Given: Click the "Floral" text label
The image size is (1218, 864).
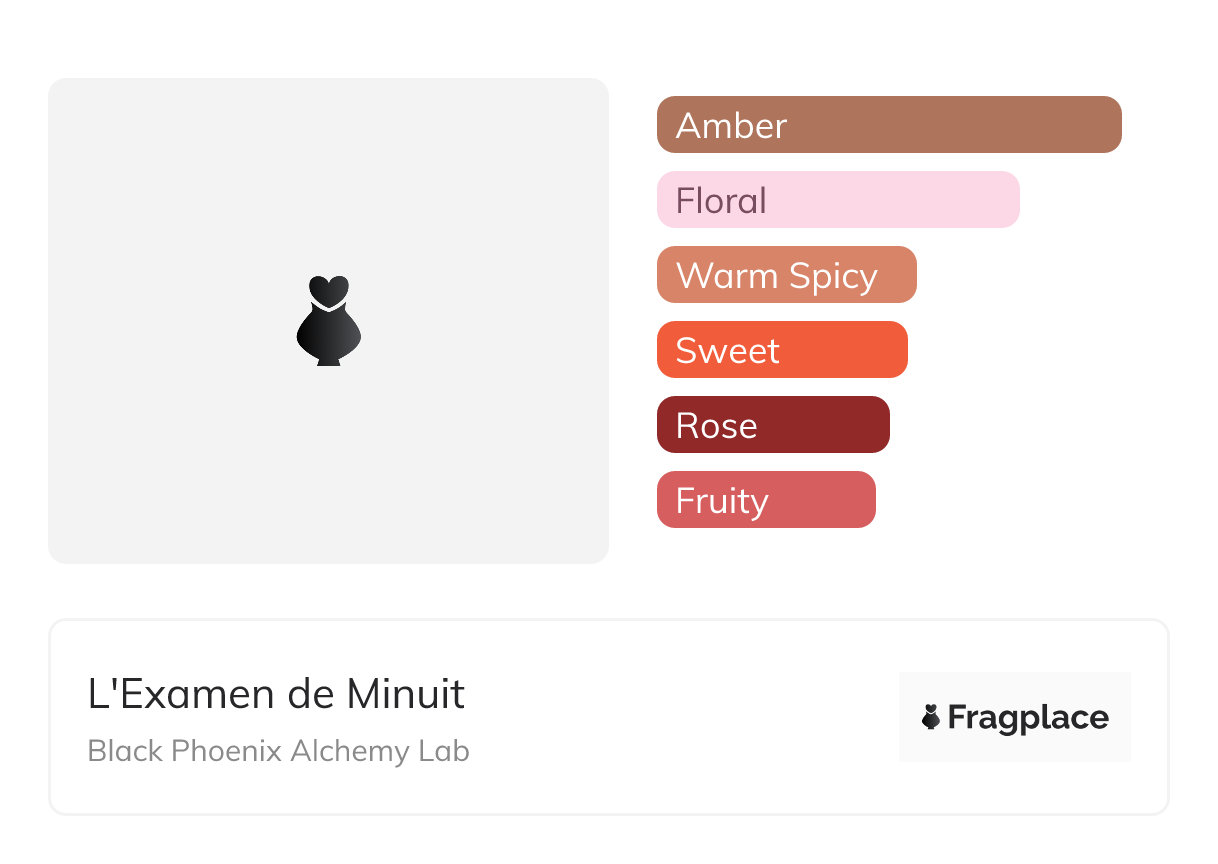Looking at the screenshot, I should tap(721, 201).
